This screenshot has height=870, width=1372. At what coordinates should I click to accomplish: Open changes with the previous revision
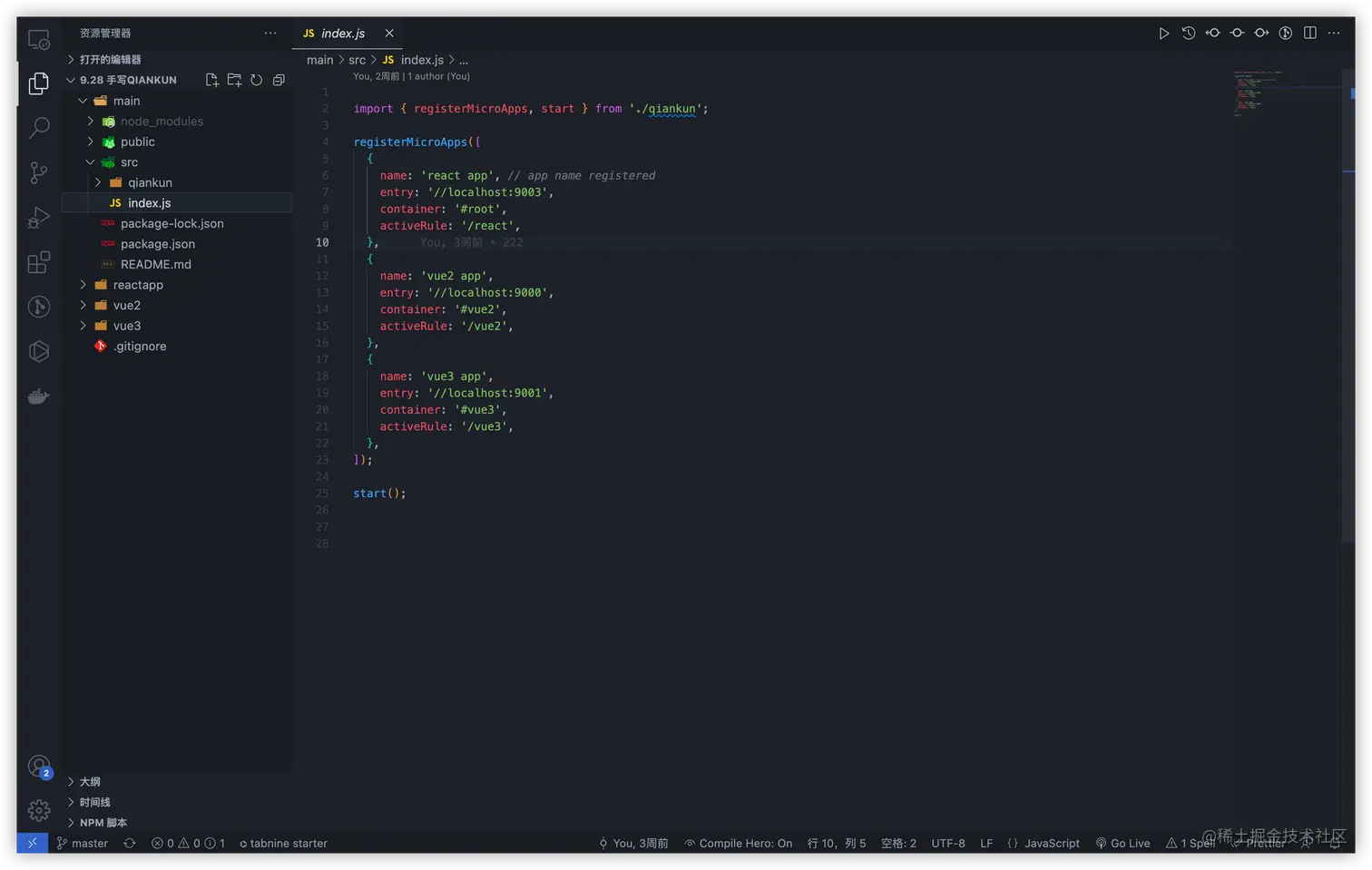(x=1213, y=33)
